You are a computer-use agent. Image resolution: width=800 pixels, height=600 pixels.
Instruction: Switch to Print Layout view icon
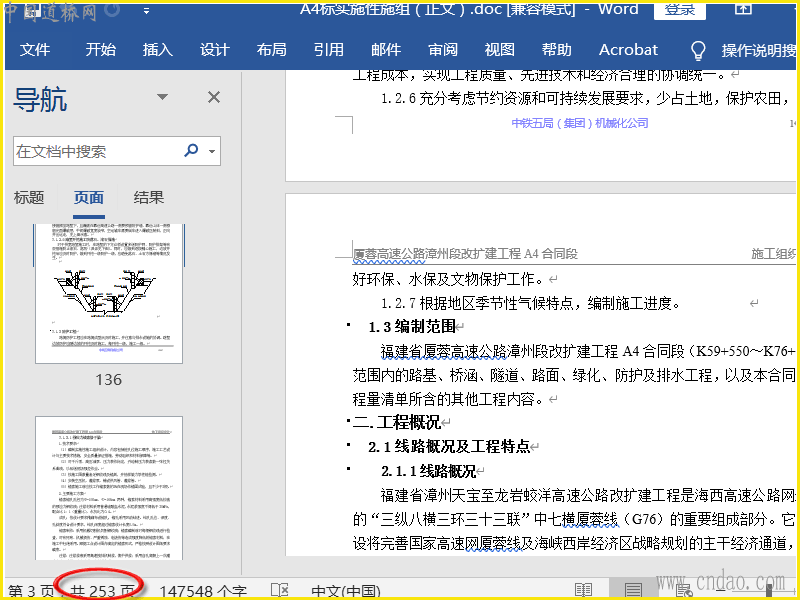[x=633, y=590]
